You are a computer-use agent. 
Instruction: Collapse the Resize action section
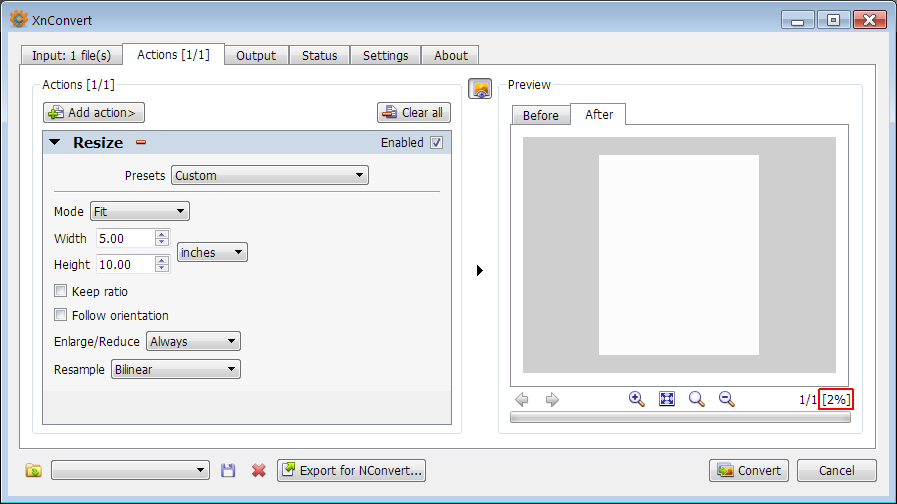[x=55, y=142]
